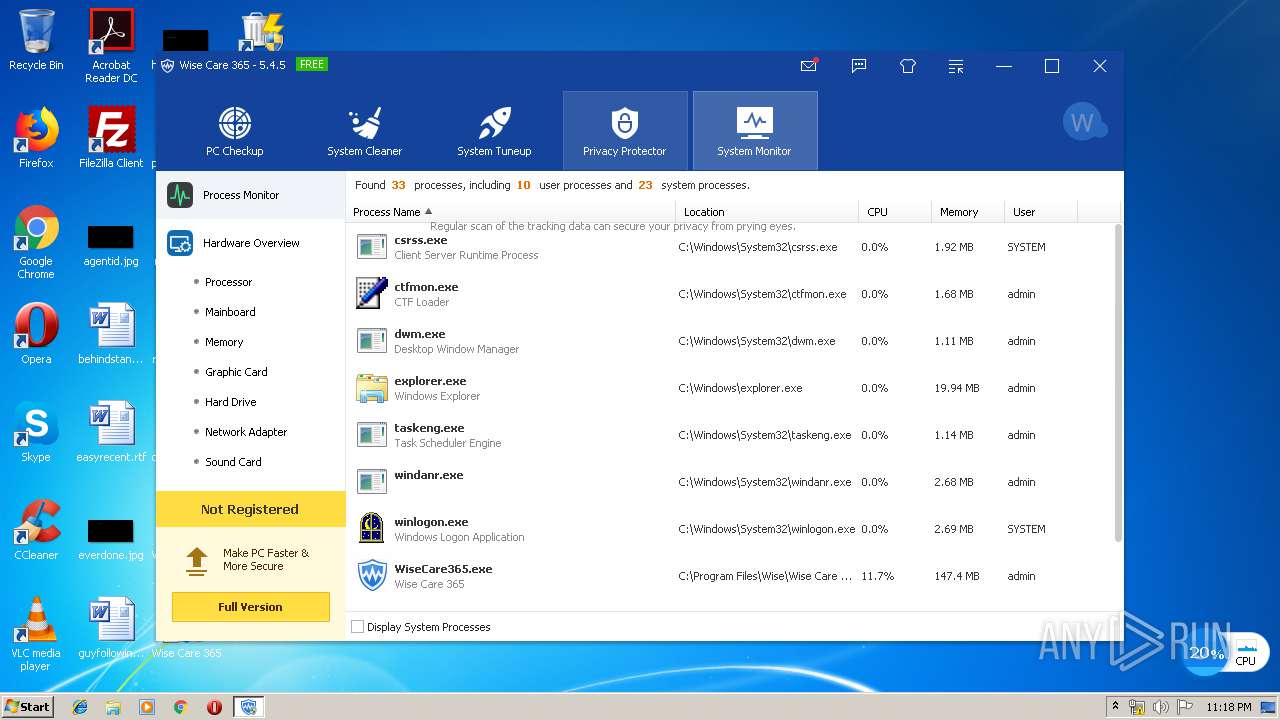Enable Display System Processes checkbox

point(358,627)
